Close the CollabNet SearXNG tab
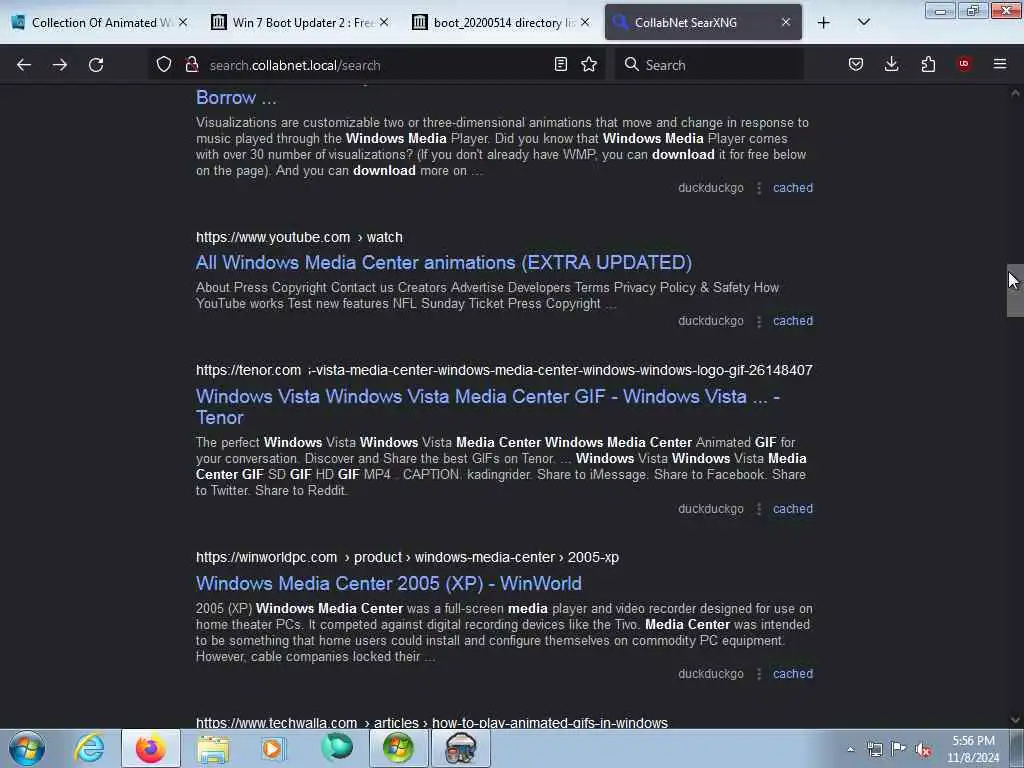 click(x=786, y=22)
